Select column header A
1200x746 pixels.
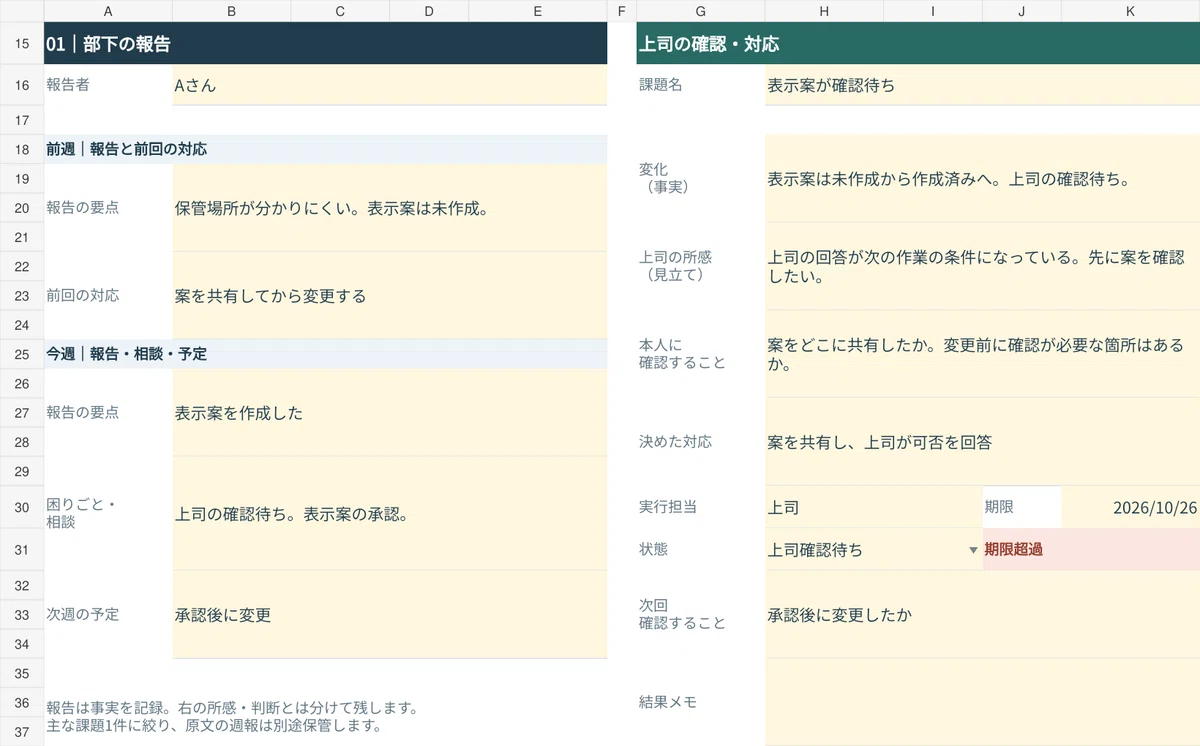coord(108,11)
